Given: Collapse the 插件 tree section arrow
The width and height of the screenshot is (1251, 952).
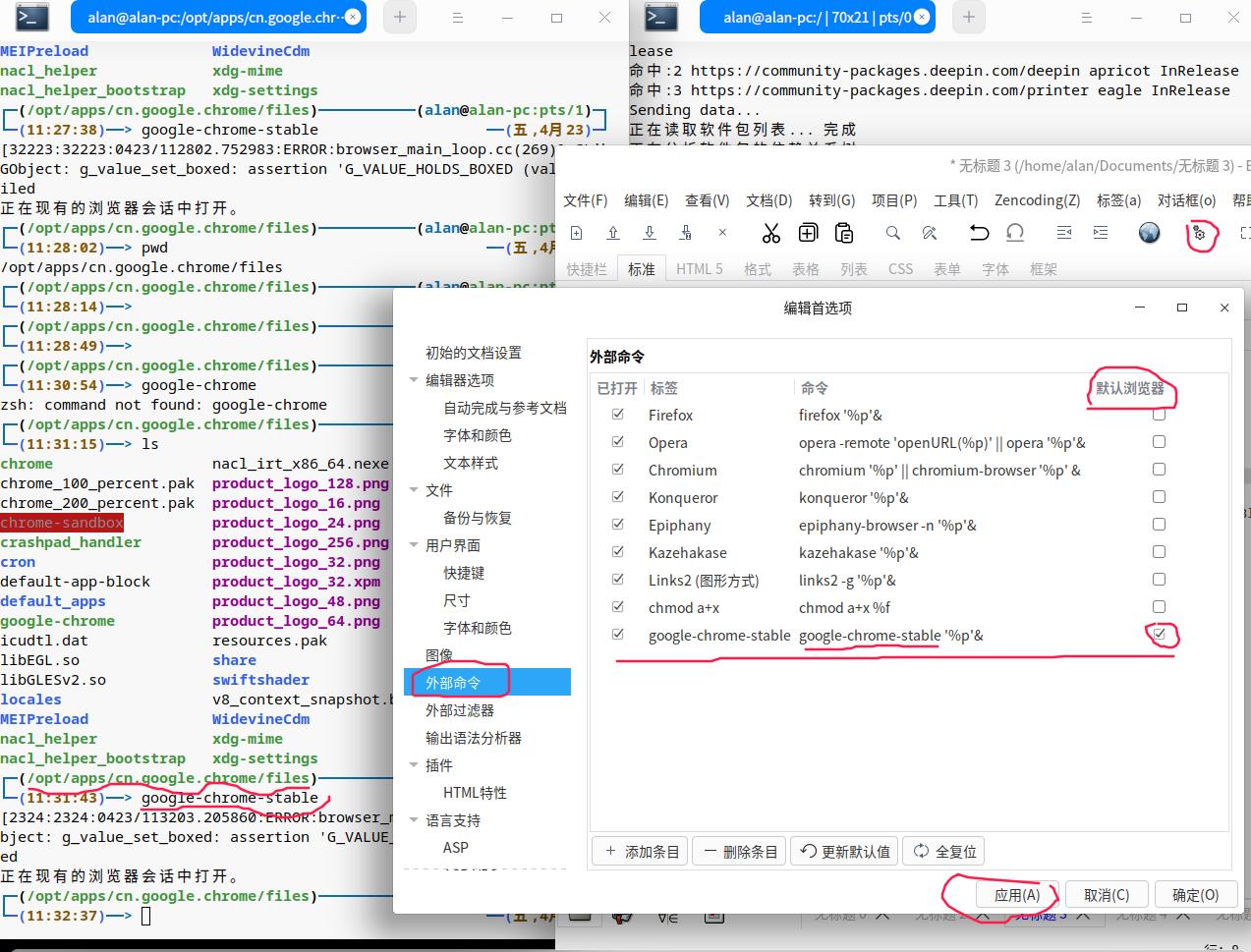Looking at the screenshot, I should pyautogui.click(x=415, y=765).
